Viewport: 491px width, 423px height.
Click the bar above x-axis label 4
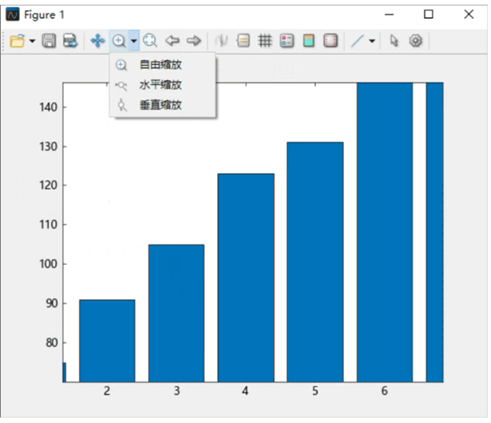pyautogui.click(x=246, y=278)
